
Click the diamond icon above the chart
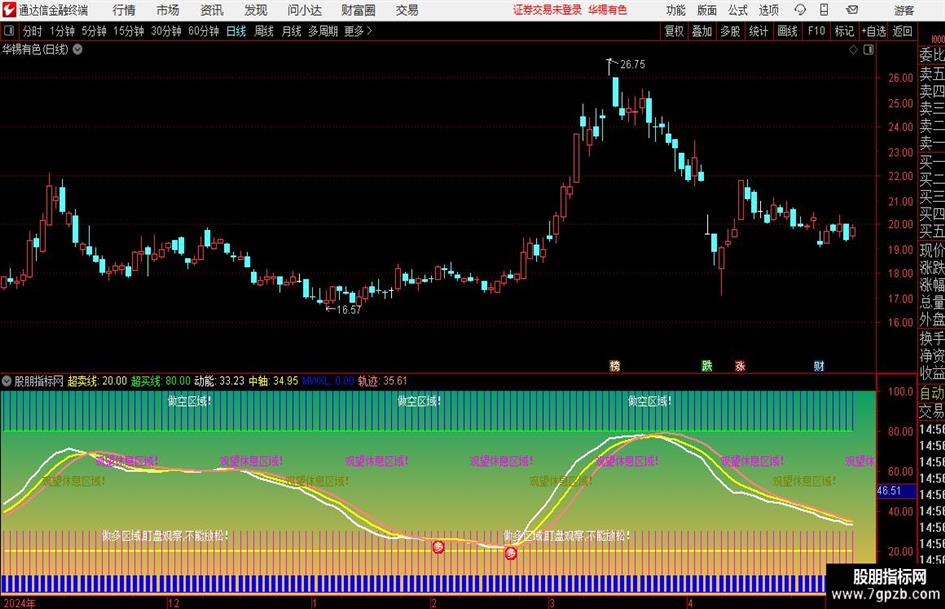(853, 50)
